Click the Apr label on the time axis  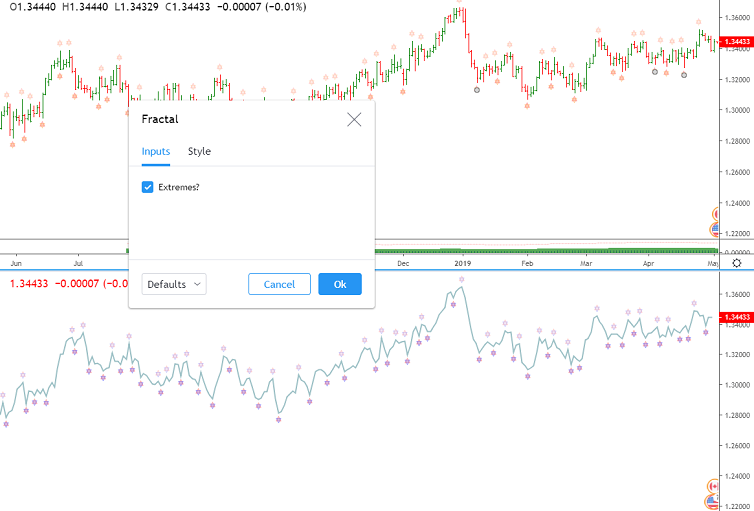tap(648, 263)
